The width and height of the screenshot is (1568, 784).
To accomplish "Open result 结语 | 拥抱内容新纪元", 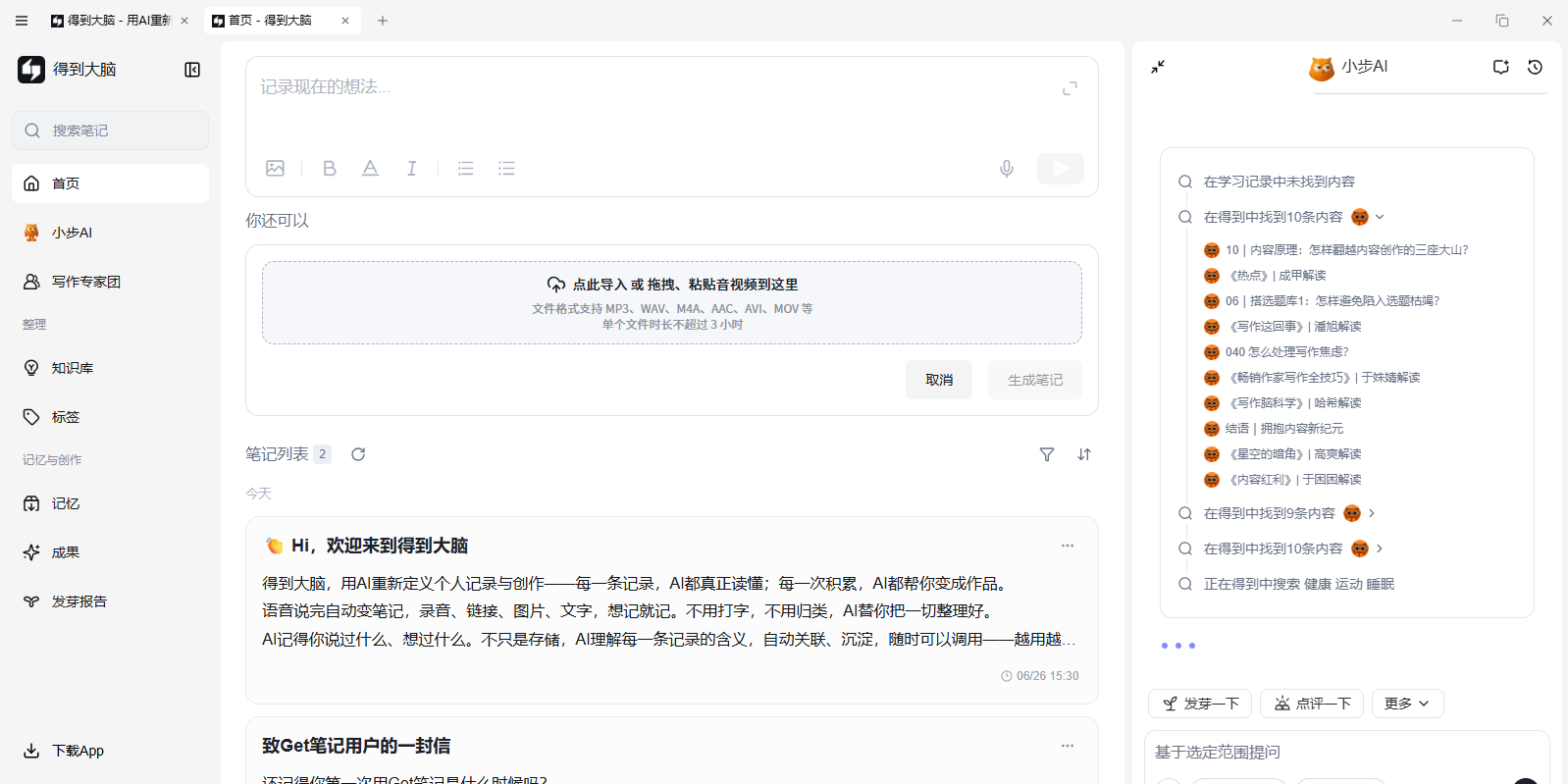I will click(1274, 429).
